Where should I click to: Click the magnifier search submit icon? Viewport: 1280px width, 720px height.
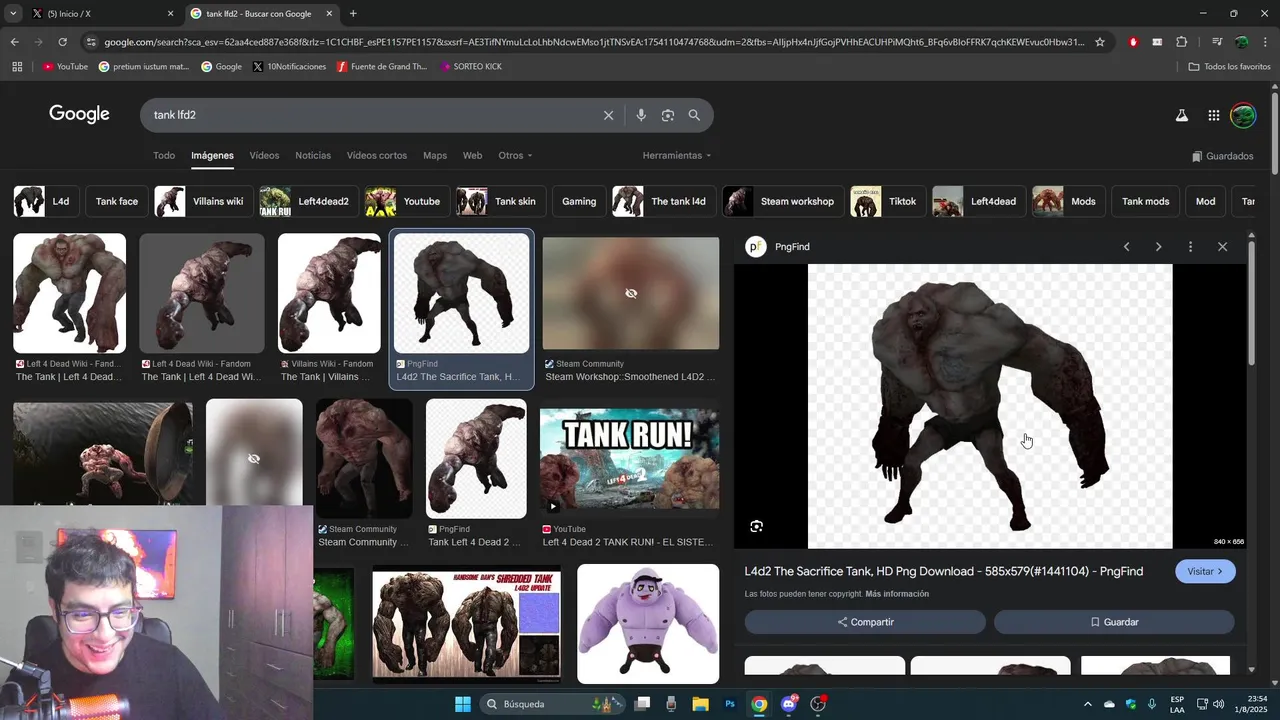(694, 115)
